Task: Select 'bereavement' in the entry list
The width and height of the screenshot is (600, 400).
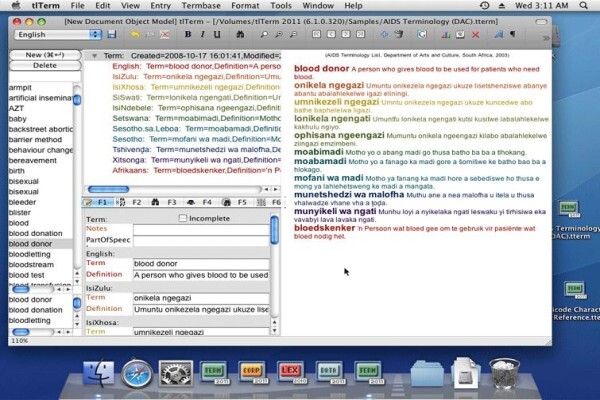Action: tap(33, 160)
